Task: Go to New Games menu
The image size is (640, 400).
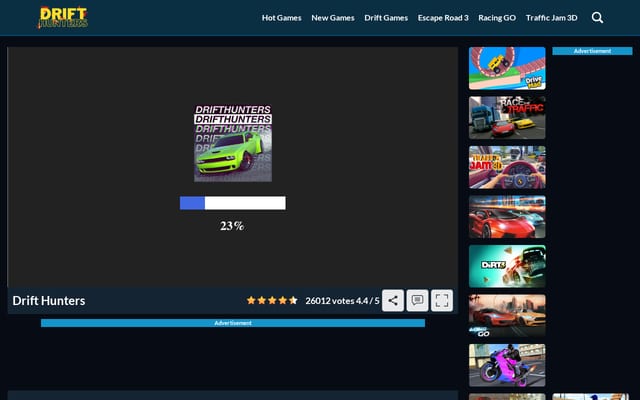Action: [x=333, y=18]
